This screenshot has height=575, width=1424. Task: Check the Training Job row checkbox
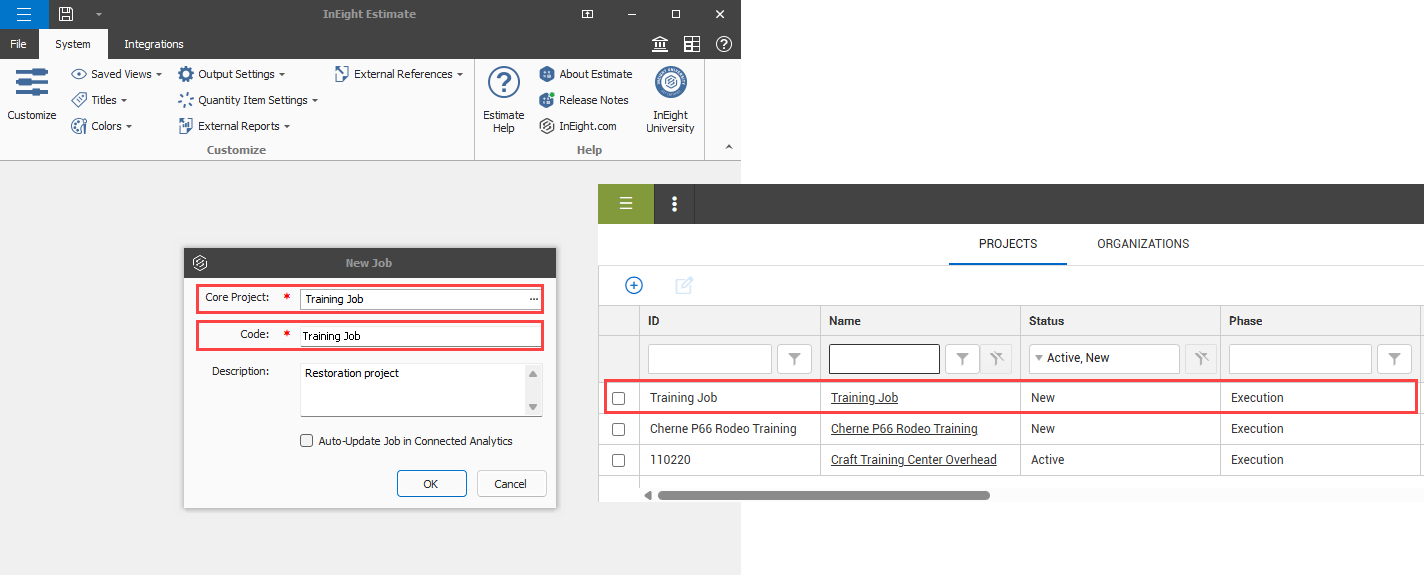[618, 398]
